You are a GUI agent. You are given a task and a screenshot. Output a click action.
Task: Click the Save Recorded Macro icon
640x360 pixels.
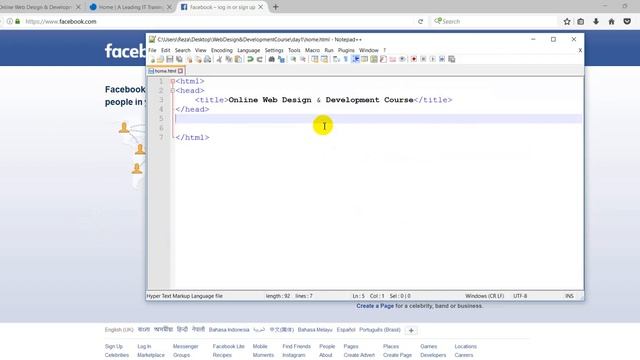[451, 59]
